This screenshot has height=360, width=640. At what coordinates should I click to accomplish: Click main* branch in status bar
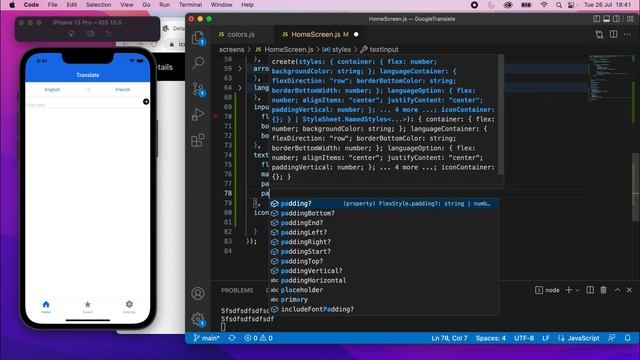pos(207,338)
